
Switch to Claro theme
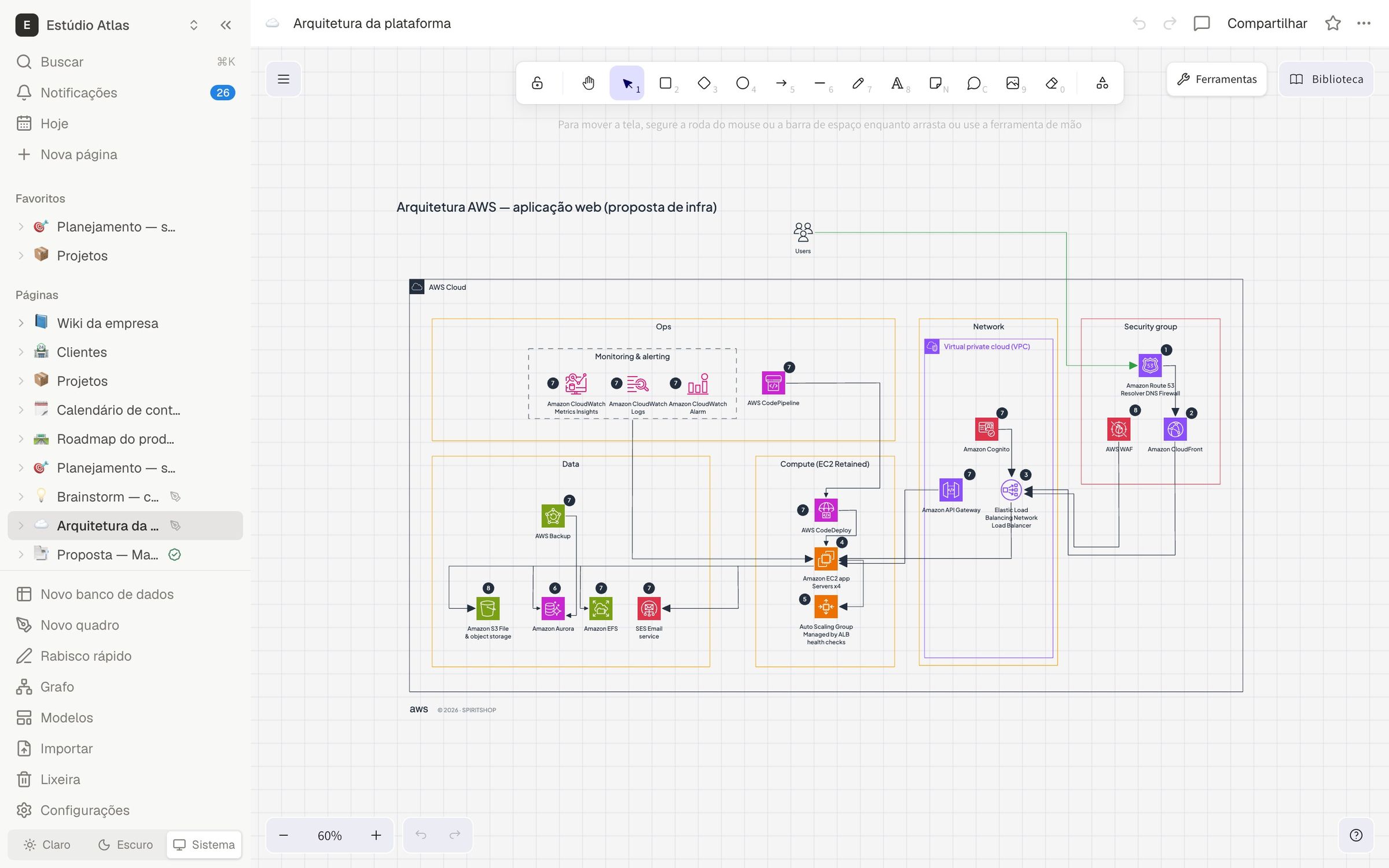47,844
